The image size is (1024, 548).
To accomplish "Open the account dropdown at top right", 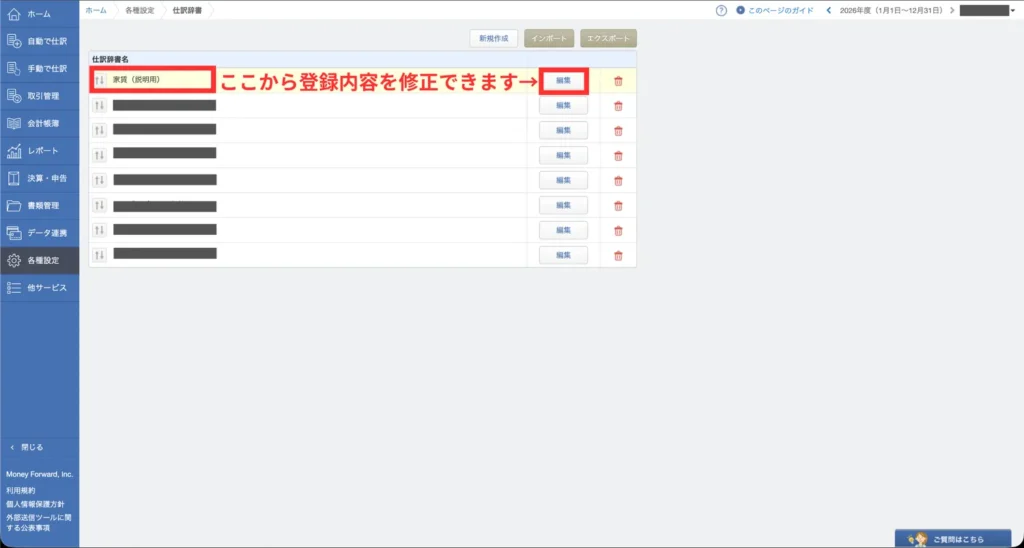I will [x=987, y=10].
